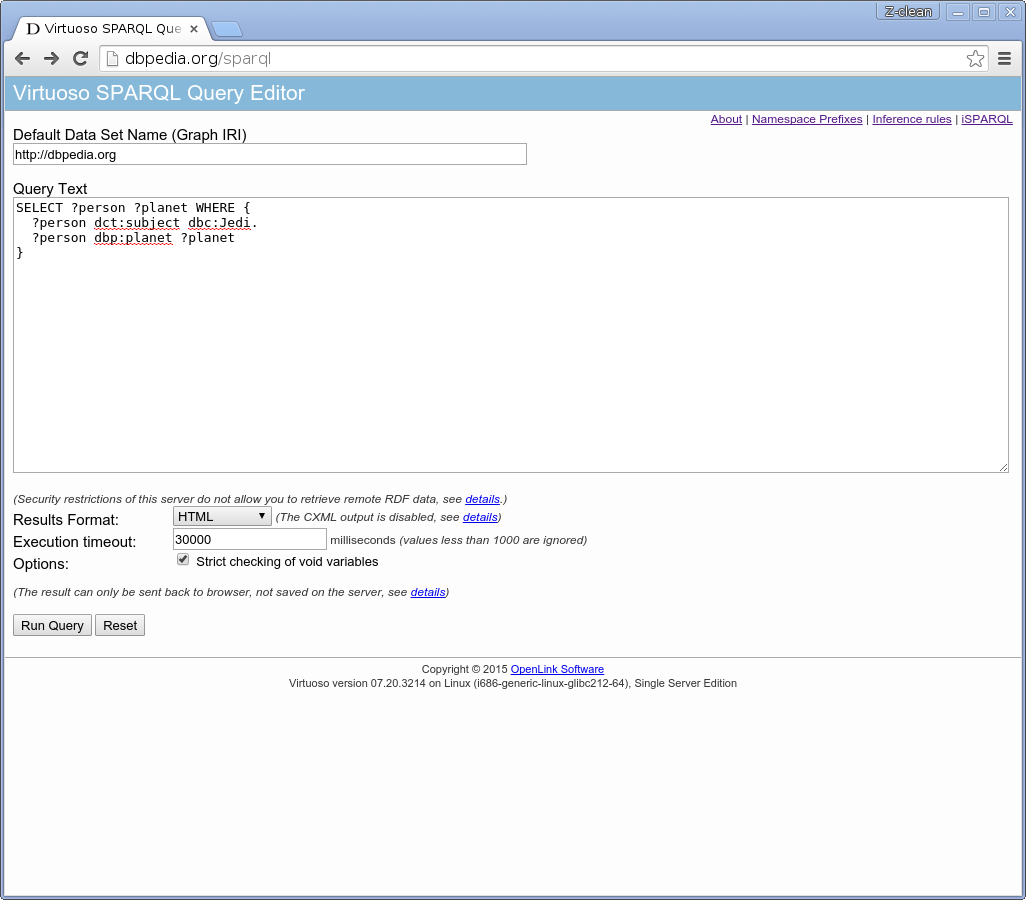Close the Virtuoso SPARQL tab

coord(194,29)
